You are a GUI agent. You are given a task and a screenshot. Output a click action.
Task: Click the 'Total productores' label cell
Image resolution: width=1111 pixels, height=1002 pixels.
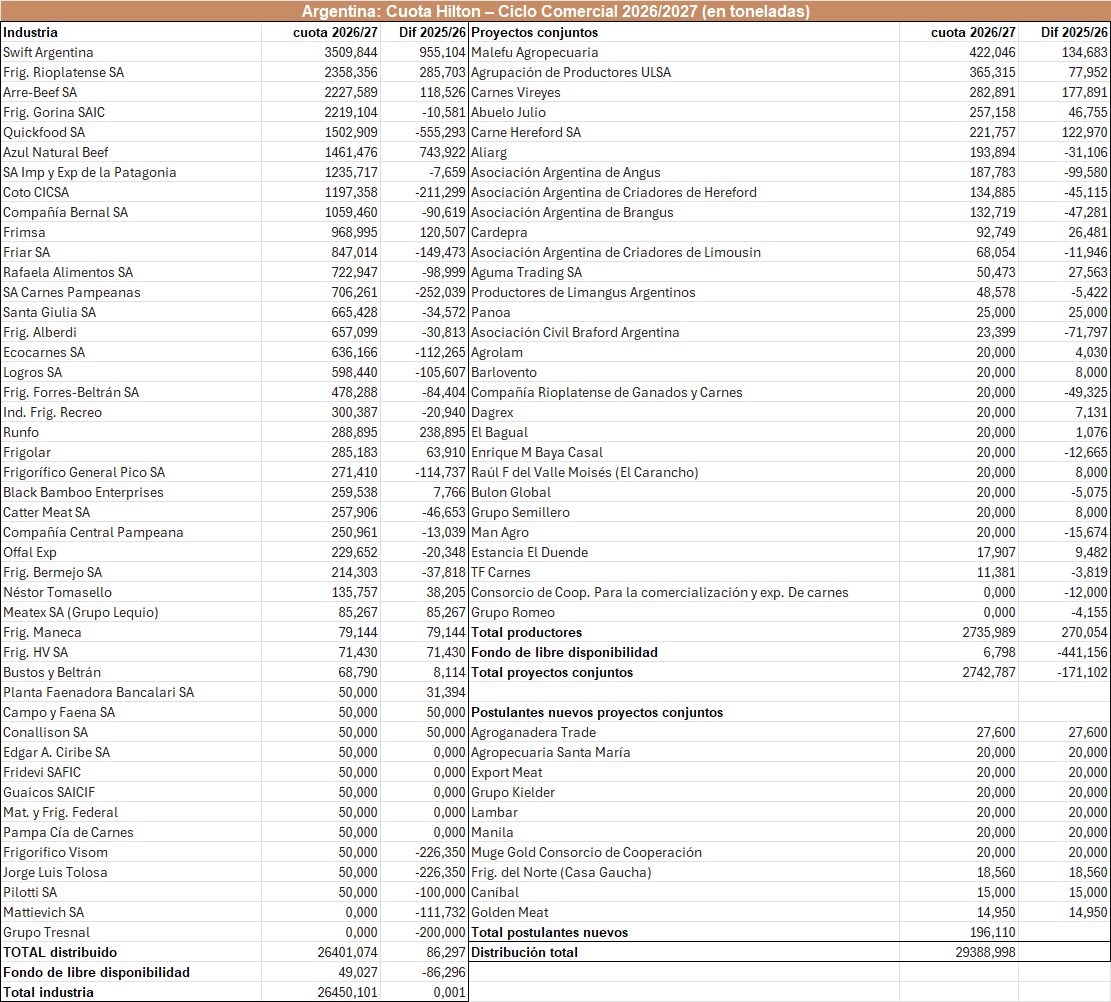click(684, 632)
